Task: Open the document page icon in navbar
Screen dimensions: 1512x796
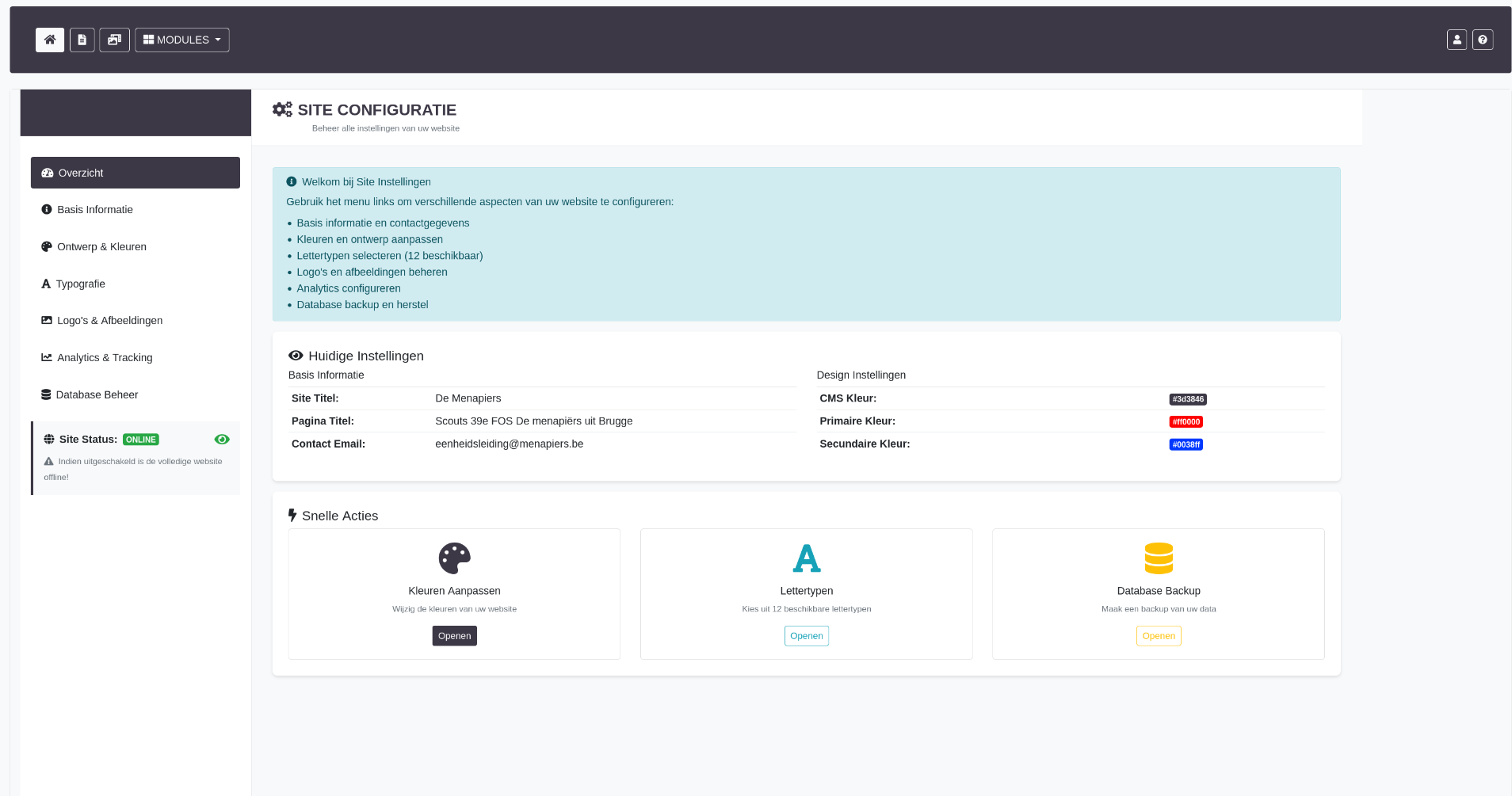Action: click(82, 40)
